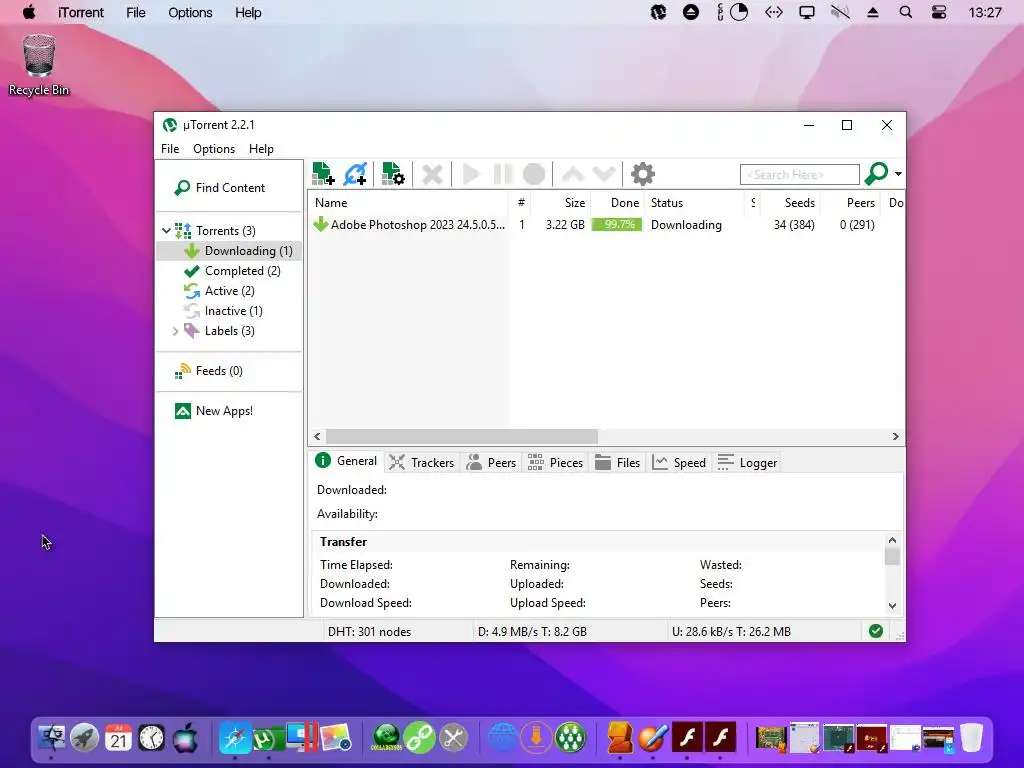Expand the Labels (3) tree node
Viewport: 1024px width, 768px height.
175,331
